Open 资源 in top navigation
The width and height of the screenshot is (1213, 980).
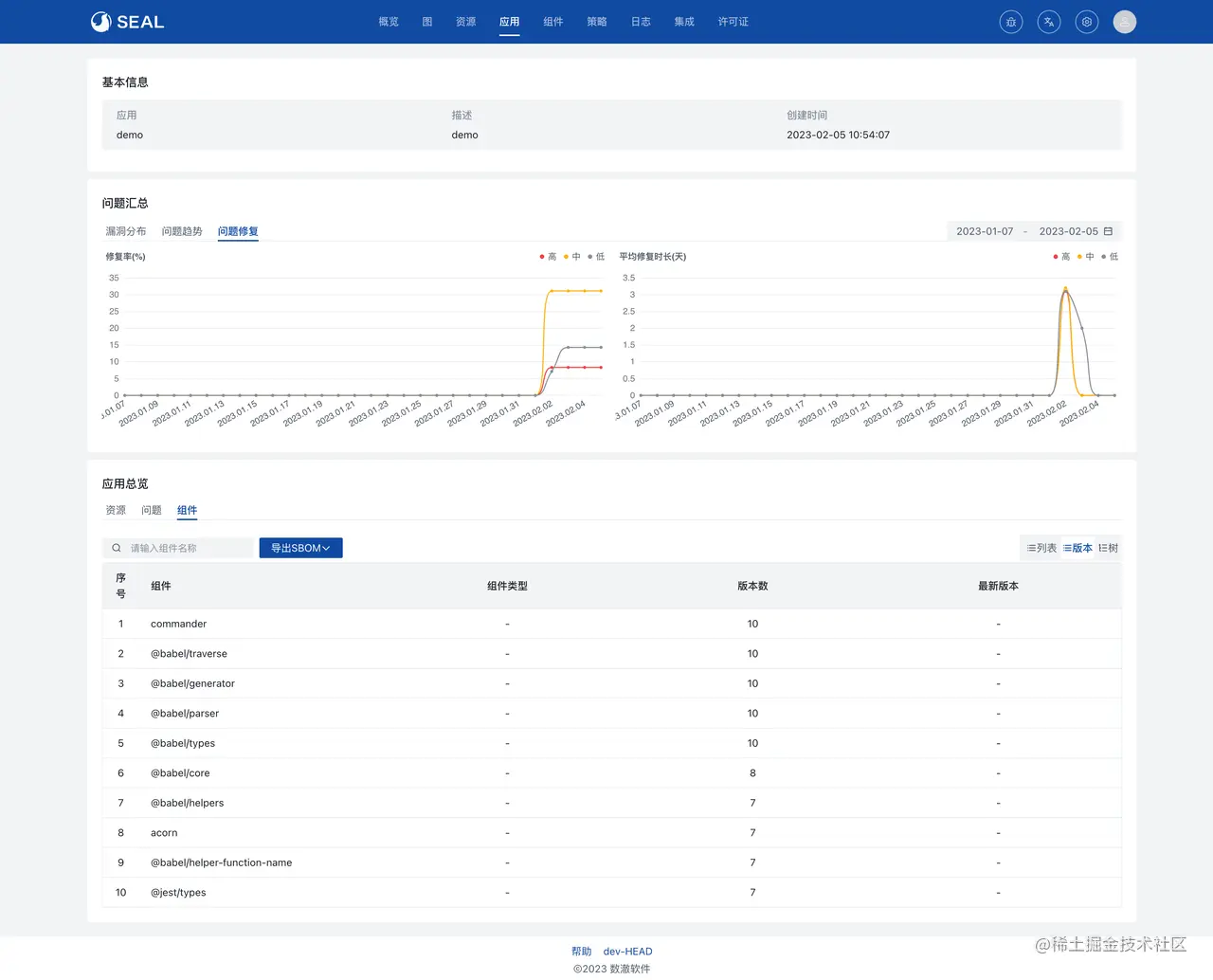click(x=466, y=22)
